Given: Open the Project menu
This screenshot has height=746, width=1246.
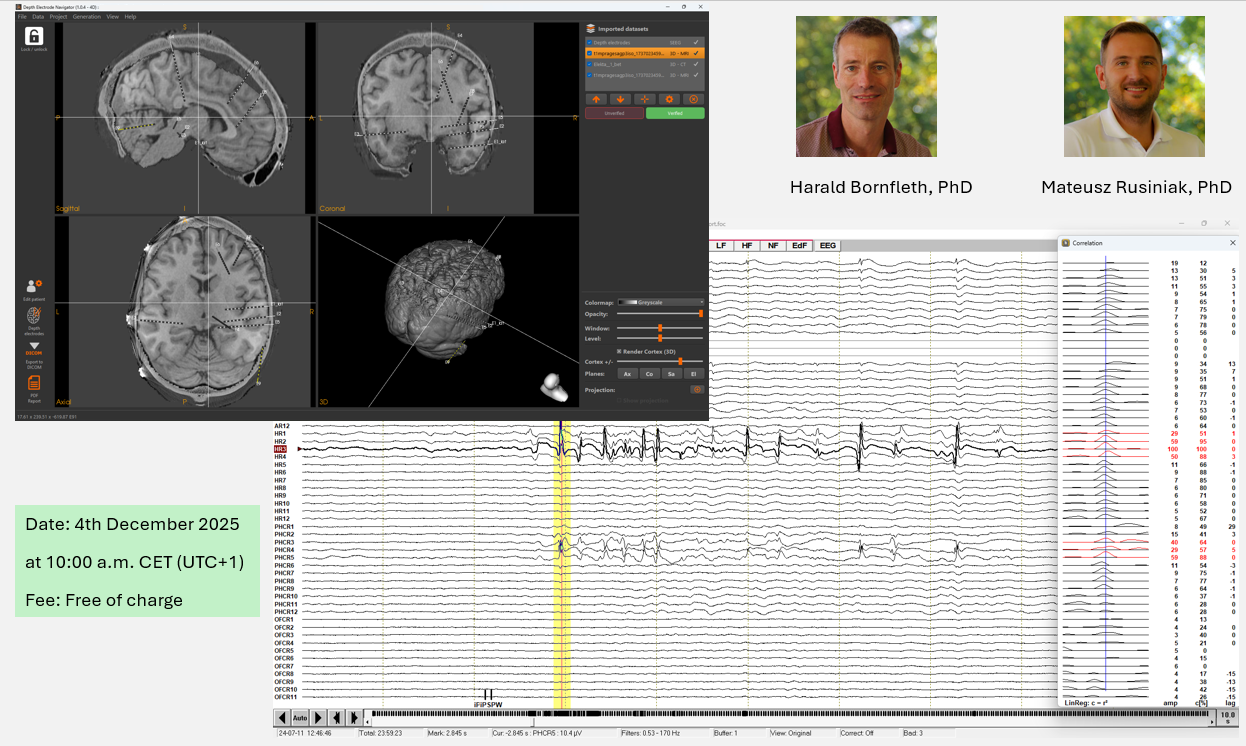Looking at the screenshot, I should coord(58,17).
